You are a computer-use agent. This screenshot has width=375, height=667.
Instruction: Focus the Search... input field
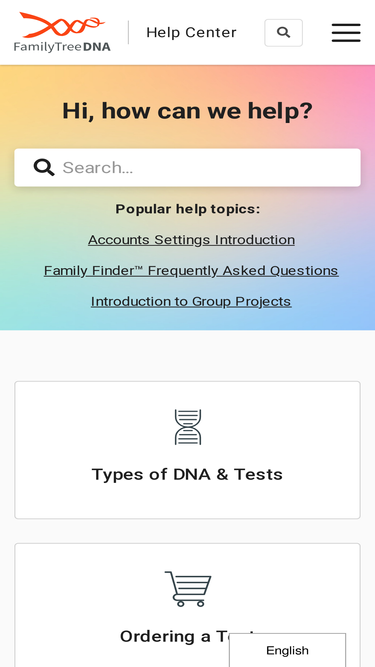point(188,168)
